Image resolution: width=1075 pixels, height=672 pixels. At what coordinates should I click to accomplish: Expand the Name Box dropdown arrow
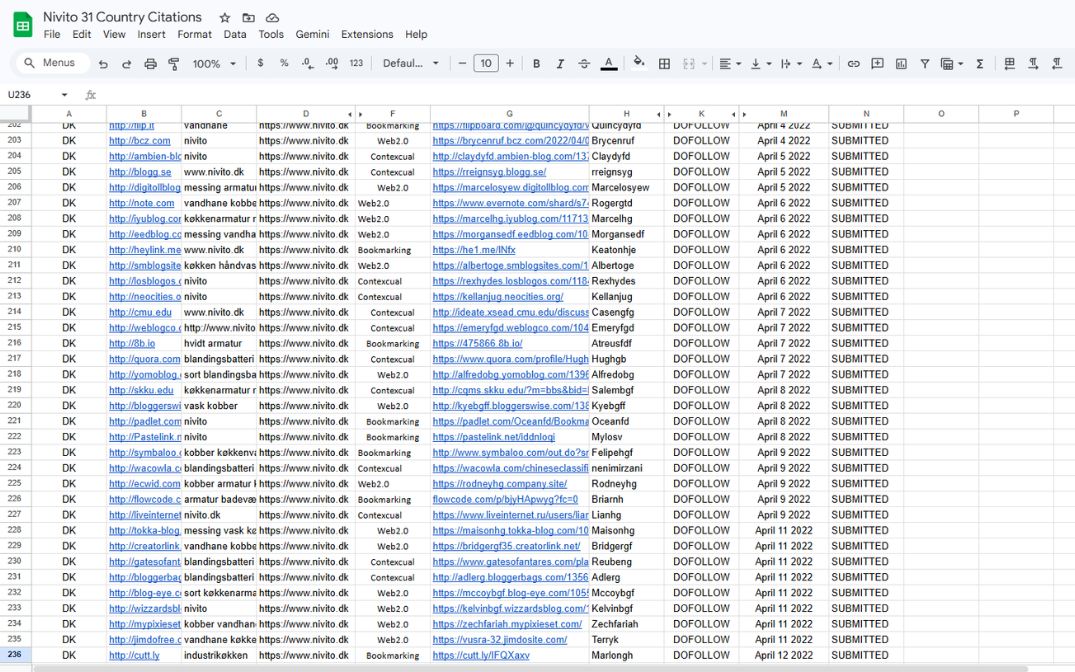click(x=65, y=95)
